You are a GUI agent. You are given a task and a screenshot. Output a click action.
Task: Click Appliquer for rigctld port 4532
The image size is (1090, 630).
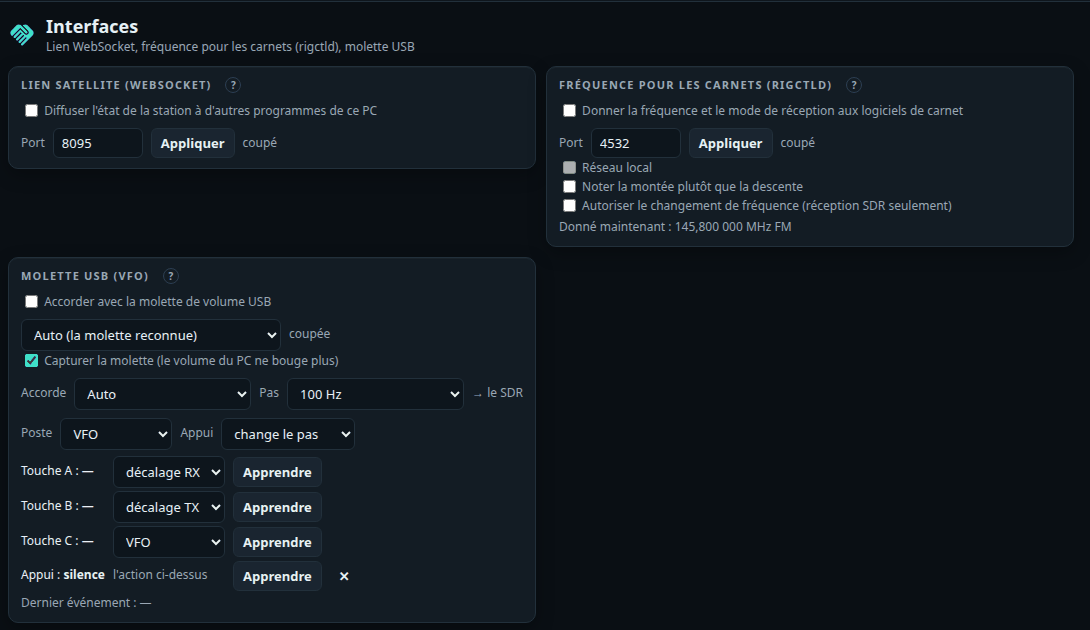731,143
